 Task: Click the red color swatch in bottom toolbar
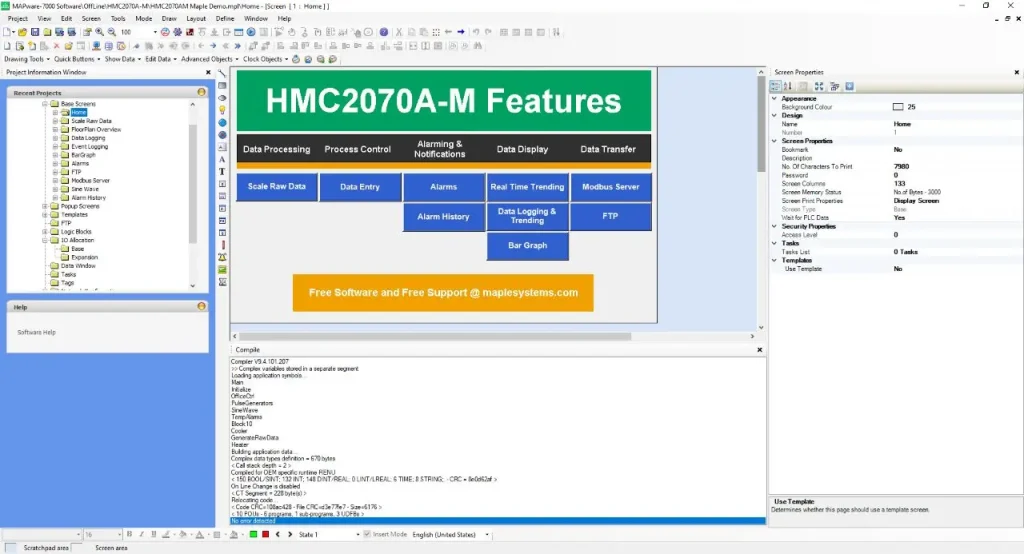pos(266,534)
